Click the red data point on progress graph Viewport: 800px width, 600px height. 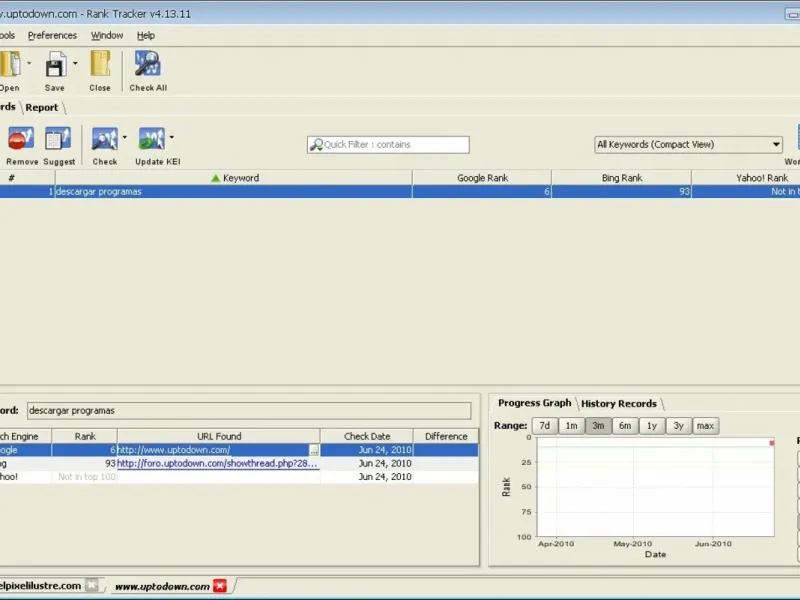pos(771,443)
